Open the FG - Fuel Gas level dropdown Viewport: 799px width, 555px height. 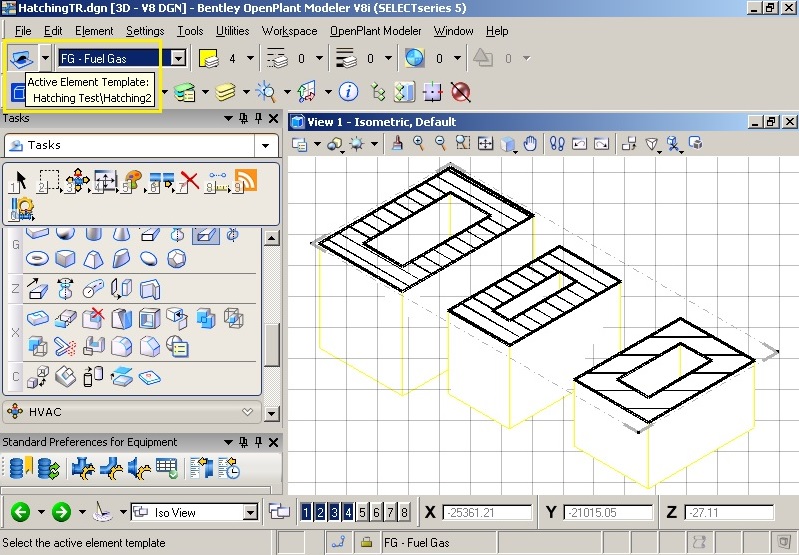178,58
